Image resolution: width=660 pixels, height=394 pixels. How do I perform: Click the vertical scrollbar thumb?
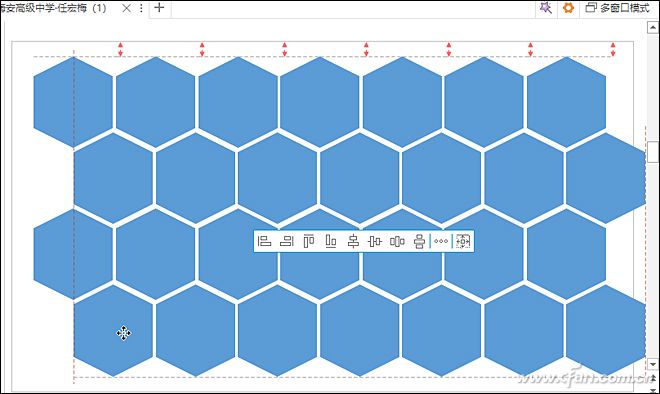652,152
